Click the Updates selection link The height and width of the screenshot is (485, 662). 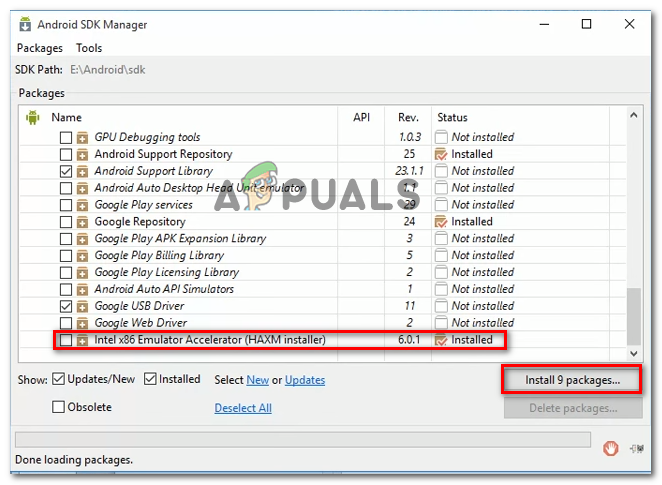[x=305, y=380]
